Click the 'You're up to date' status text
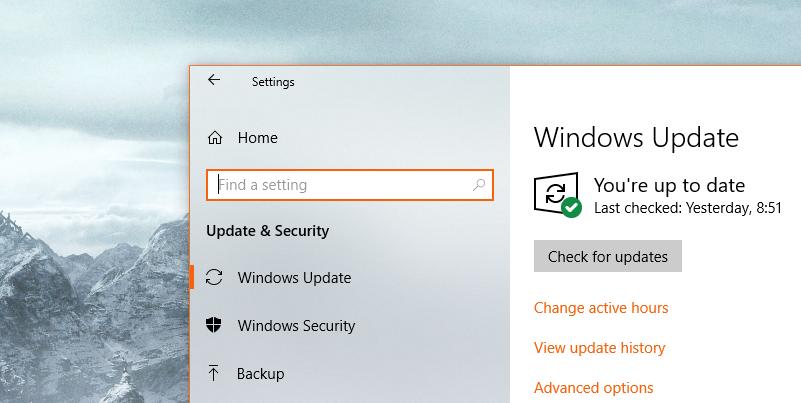The width and height of the screenshot is (801, 403). tap(669, 185)
